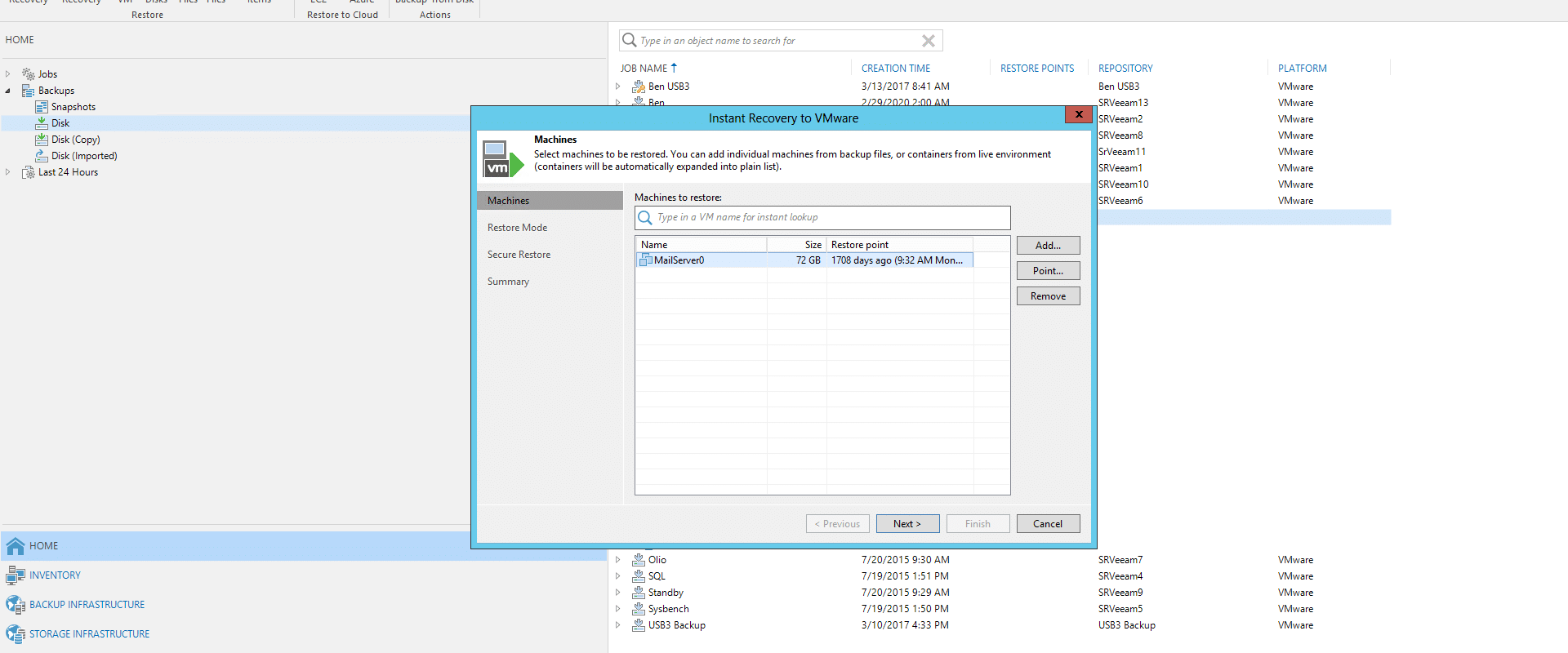The image size is (1568, 653).
Task: Click the MailServer0 VM icon in list
Action: click(x=646, y=260)
